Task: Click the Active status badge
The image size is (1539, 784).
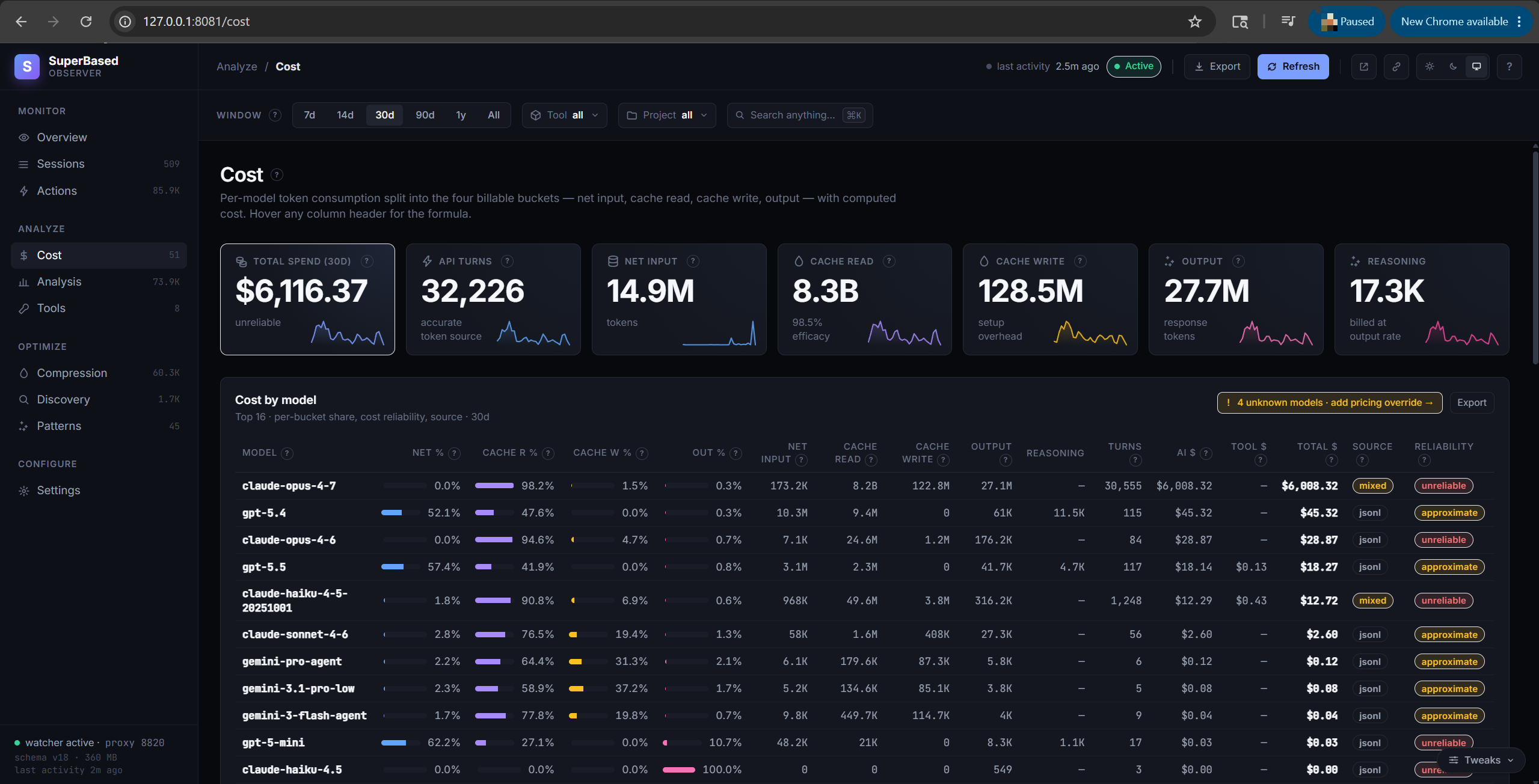Action: coord(1134,66)
